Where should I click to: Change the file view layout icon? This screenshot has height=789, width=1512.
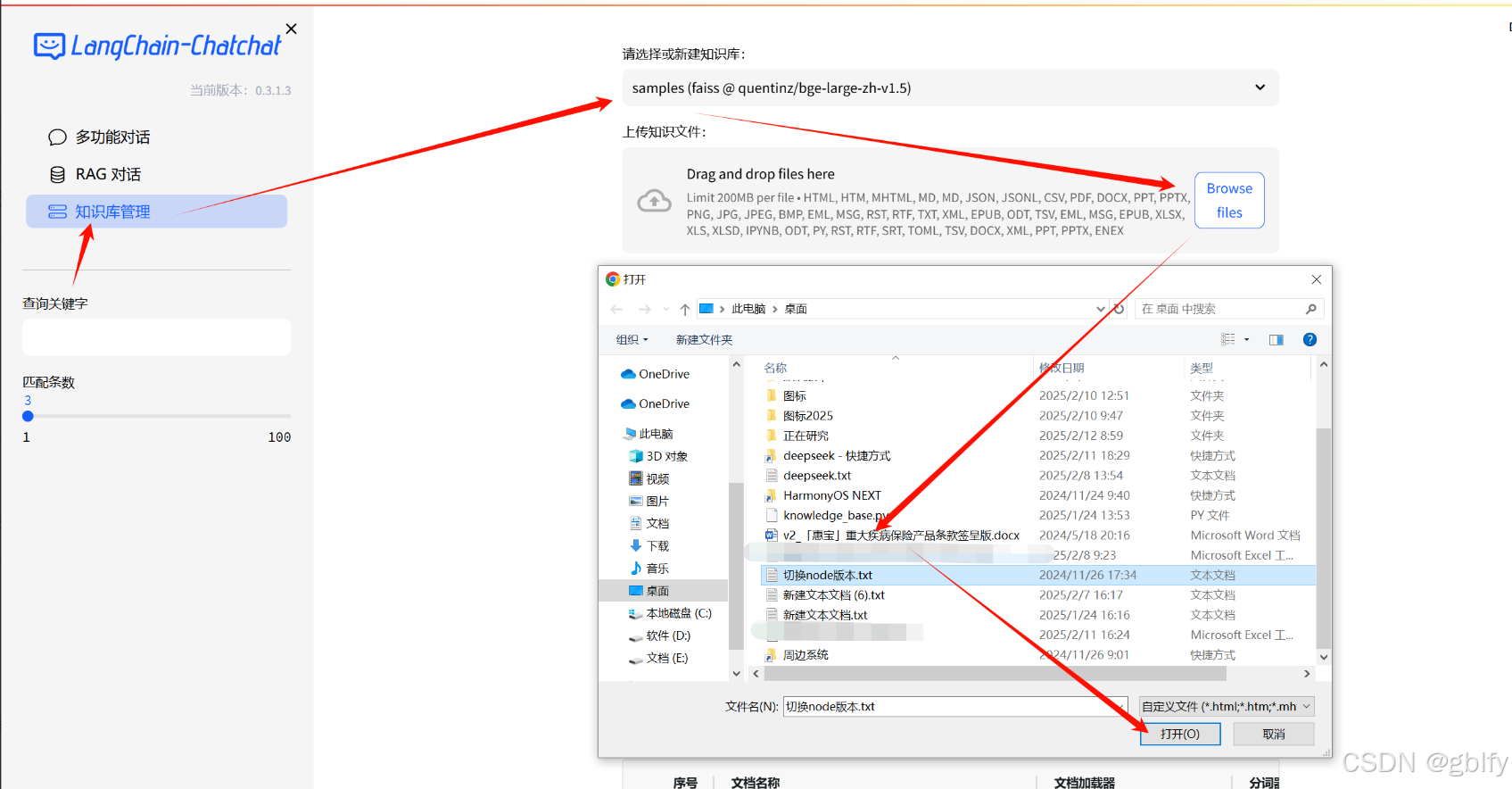click(x=1228, y=339)
